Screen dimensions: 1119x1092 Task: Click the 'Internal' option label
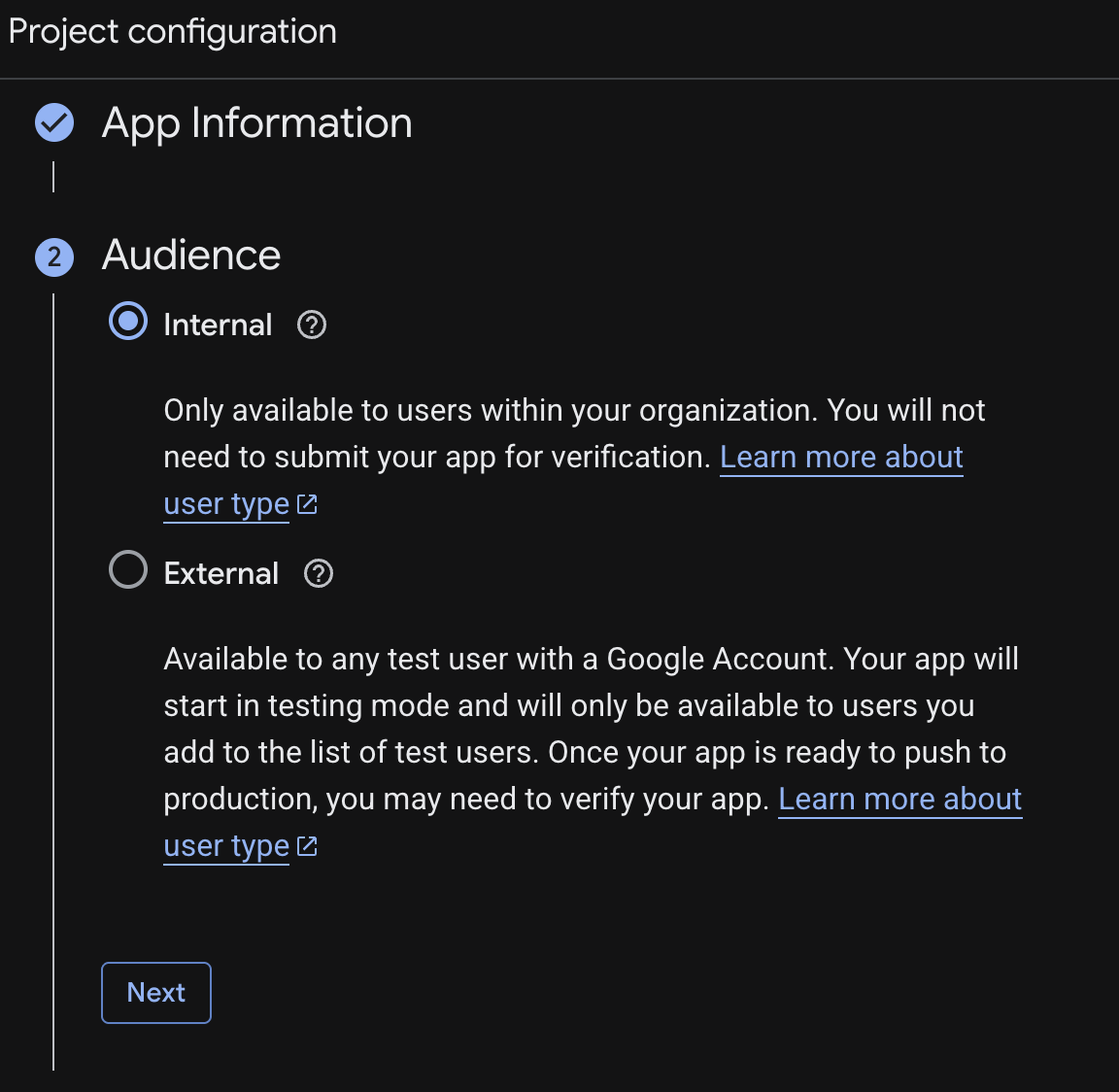(x=218, y=324)
